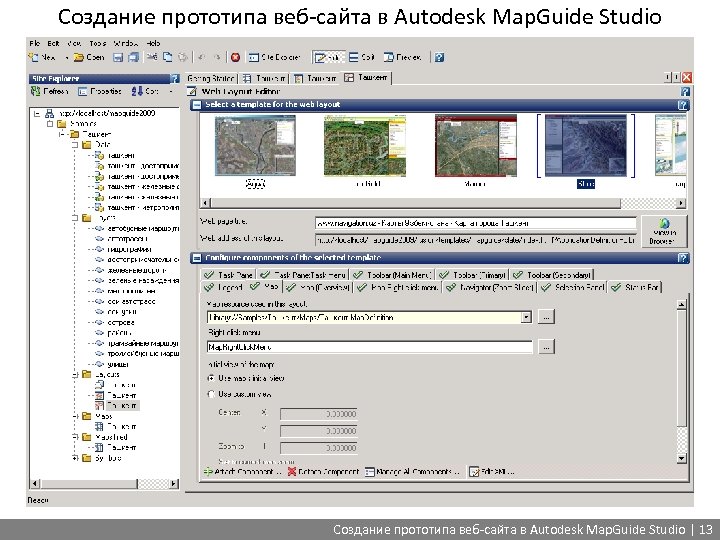Image resolution: width=720 pixels, height=540 pixels.
Task: Switch to the Getting Started tab
Action: (211, 79)
